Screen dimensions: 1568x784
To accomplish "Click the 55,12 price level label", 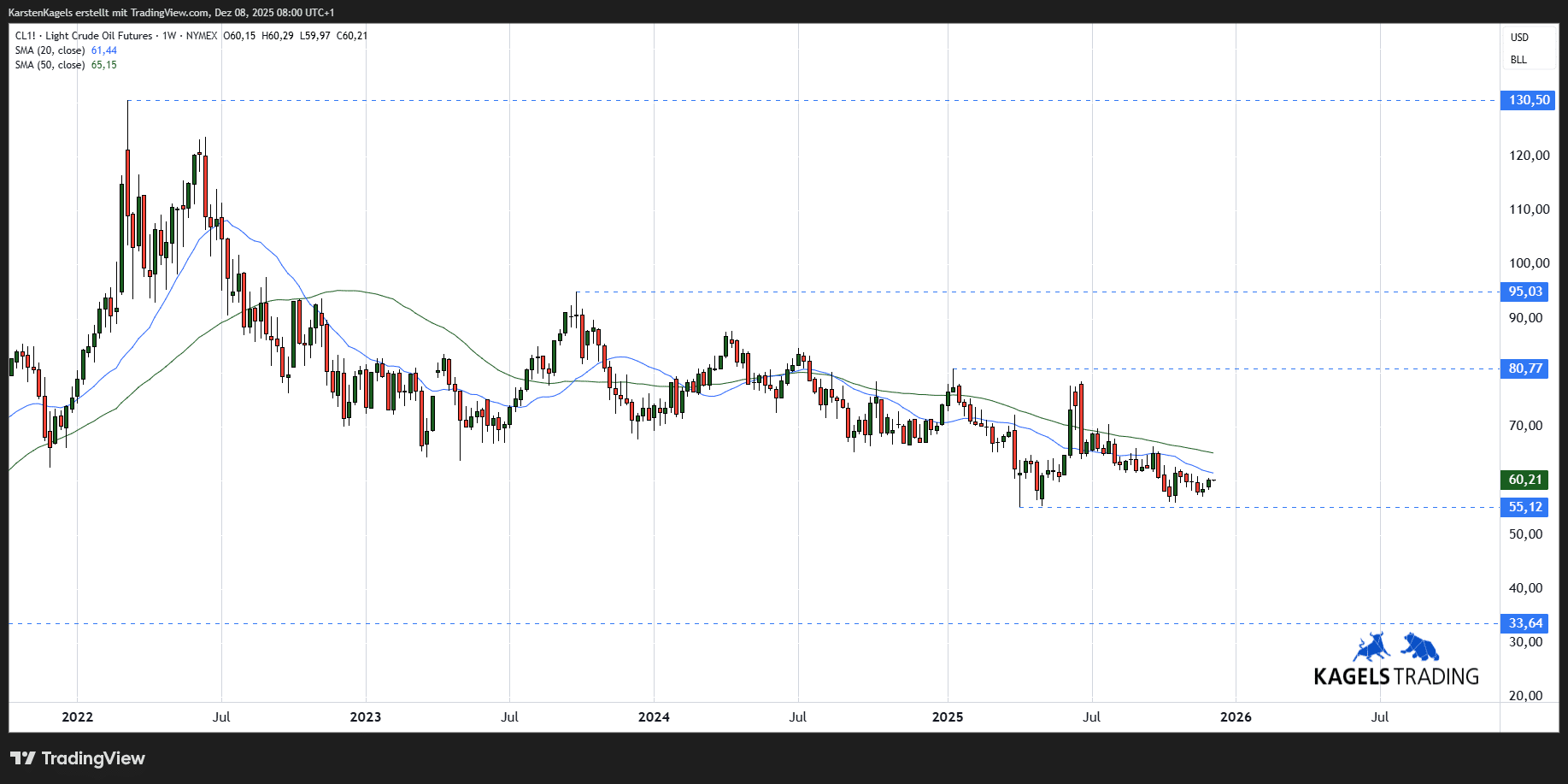I will pos(1525,507).
